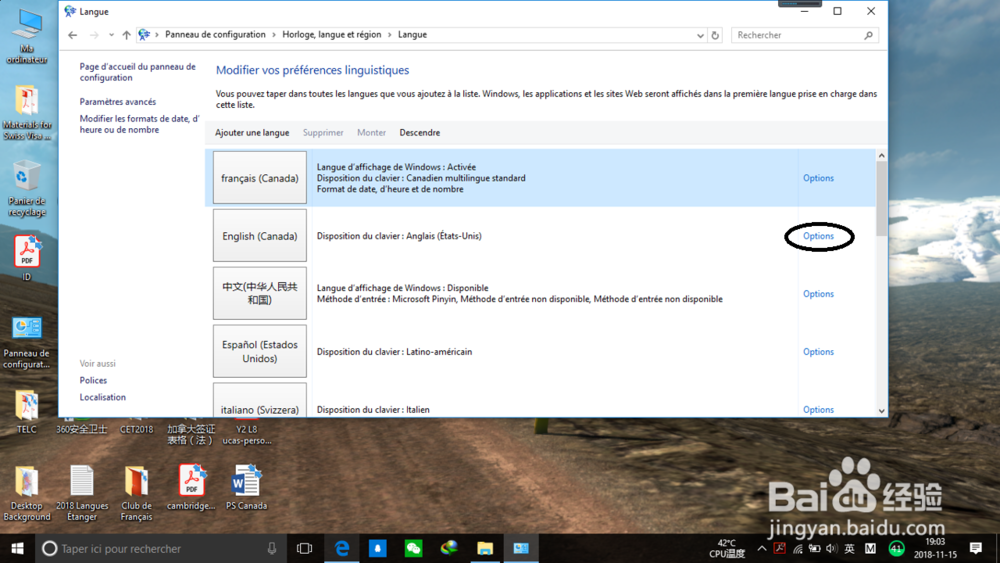This screenshot has width=1000, height=563.
Task: Open Options for italiano (Svizzera)
Action: (818, 409)
